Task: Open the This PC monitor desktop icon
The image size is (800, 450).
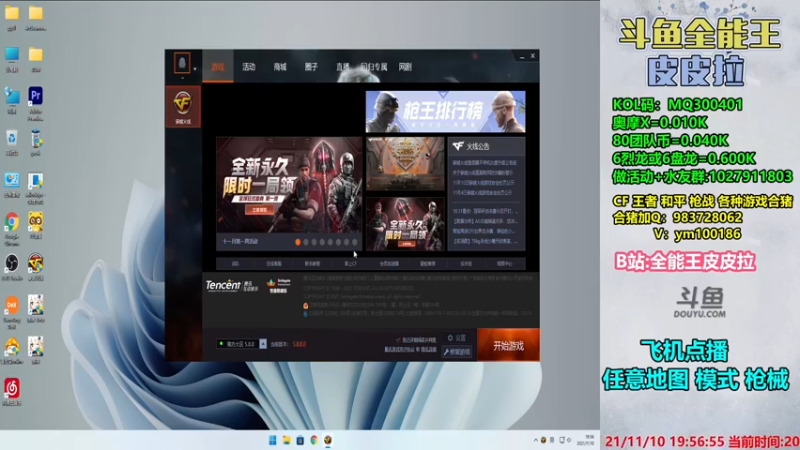Action: pyautogui.click(x=12, y=54)
